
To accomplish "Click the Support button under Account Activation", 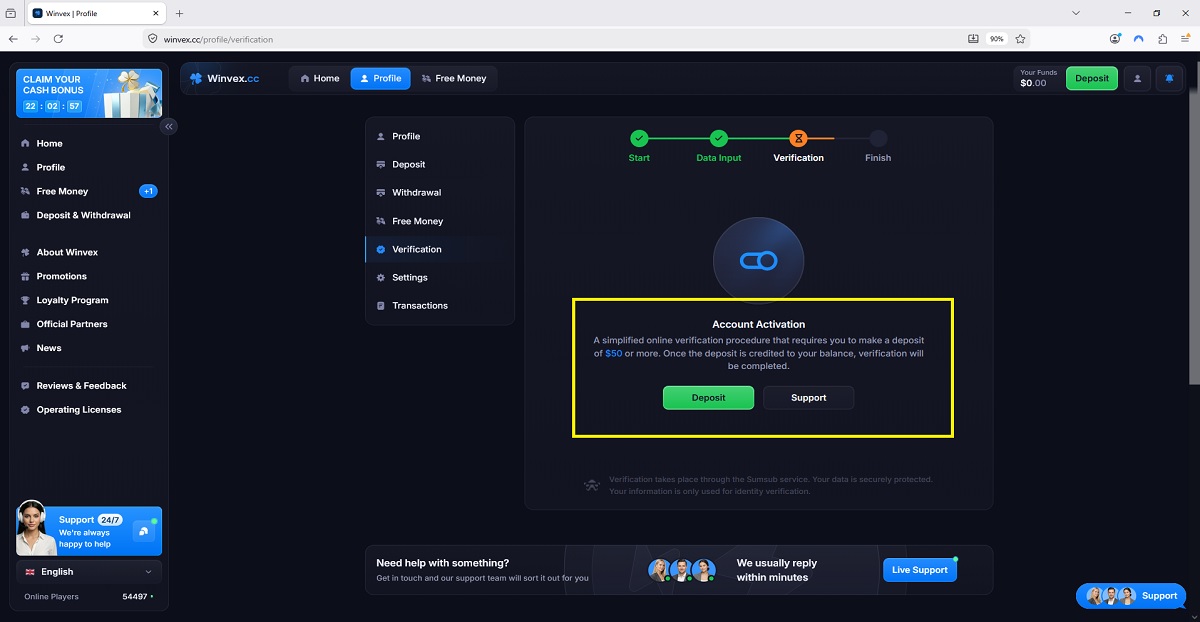I will pyautogui.click(x=808, y=398).
